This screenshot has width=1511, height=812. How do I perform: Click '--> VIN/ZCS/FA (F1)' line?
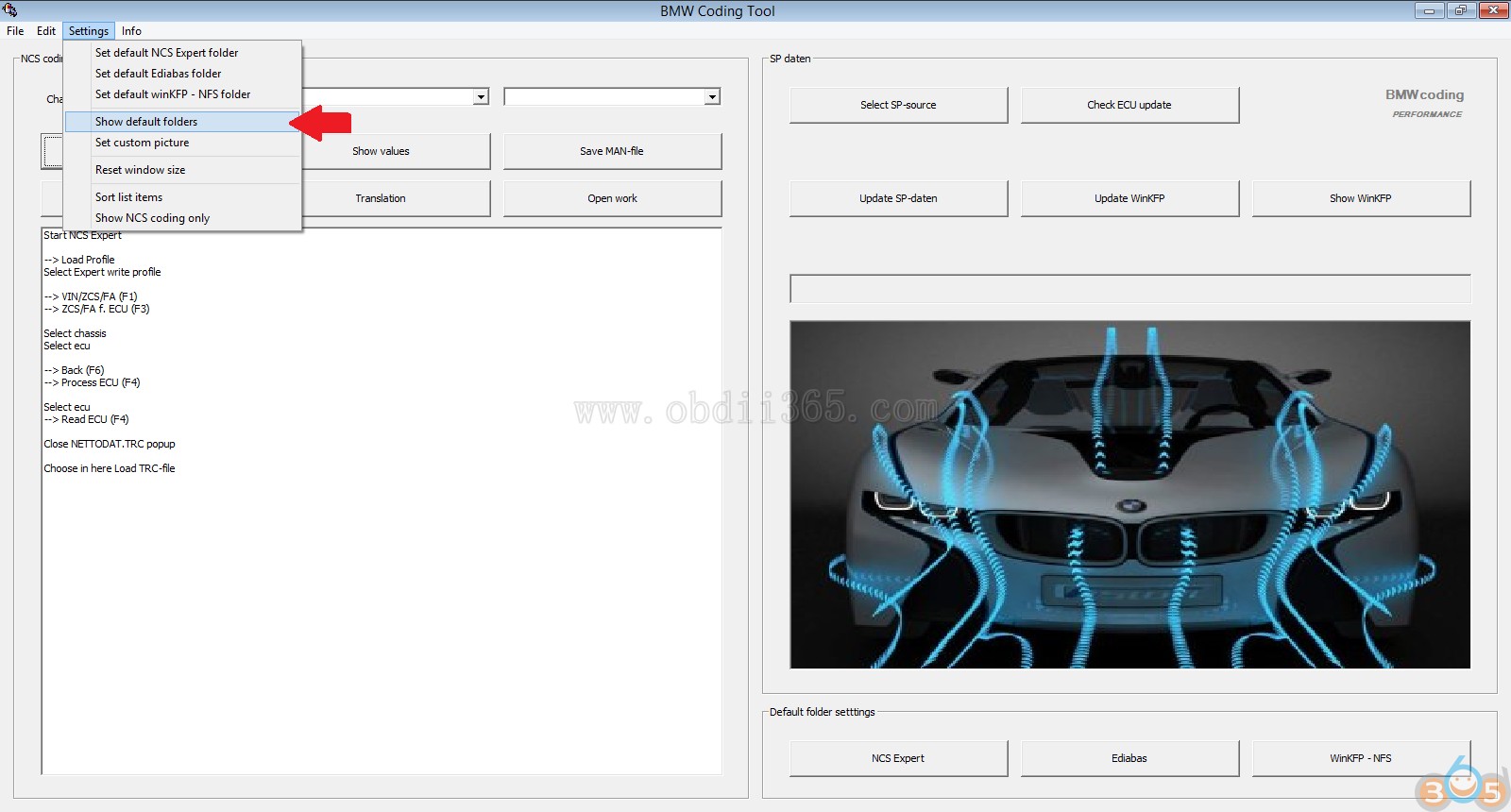(x=91, y=296)
